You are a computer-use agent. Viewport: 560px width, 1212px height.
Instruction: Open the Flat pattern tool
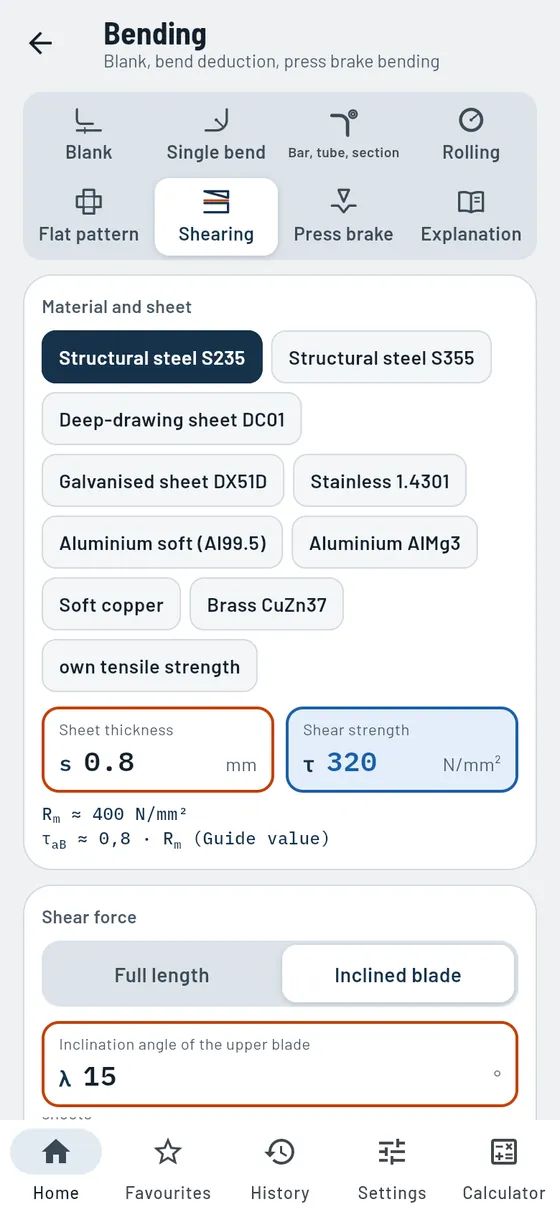point(89,217)
